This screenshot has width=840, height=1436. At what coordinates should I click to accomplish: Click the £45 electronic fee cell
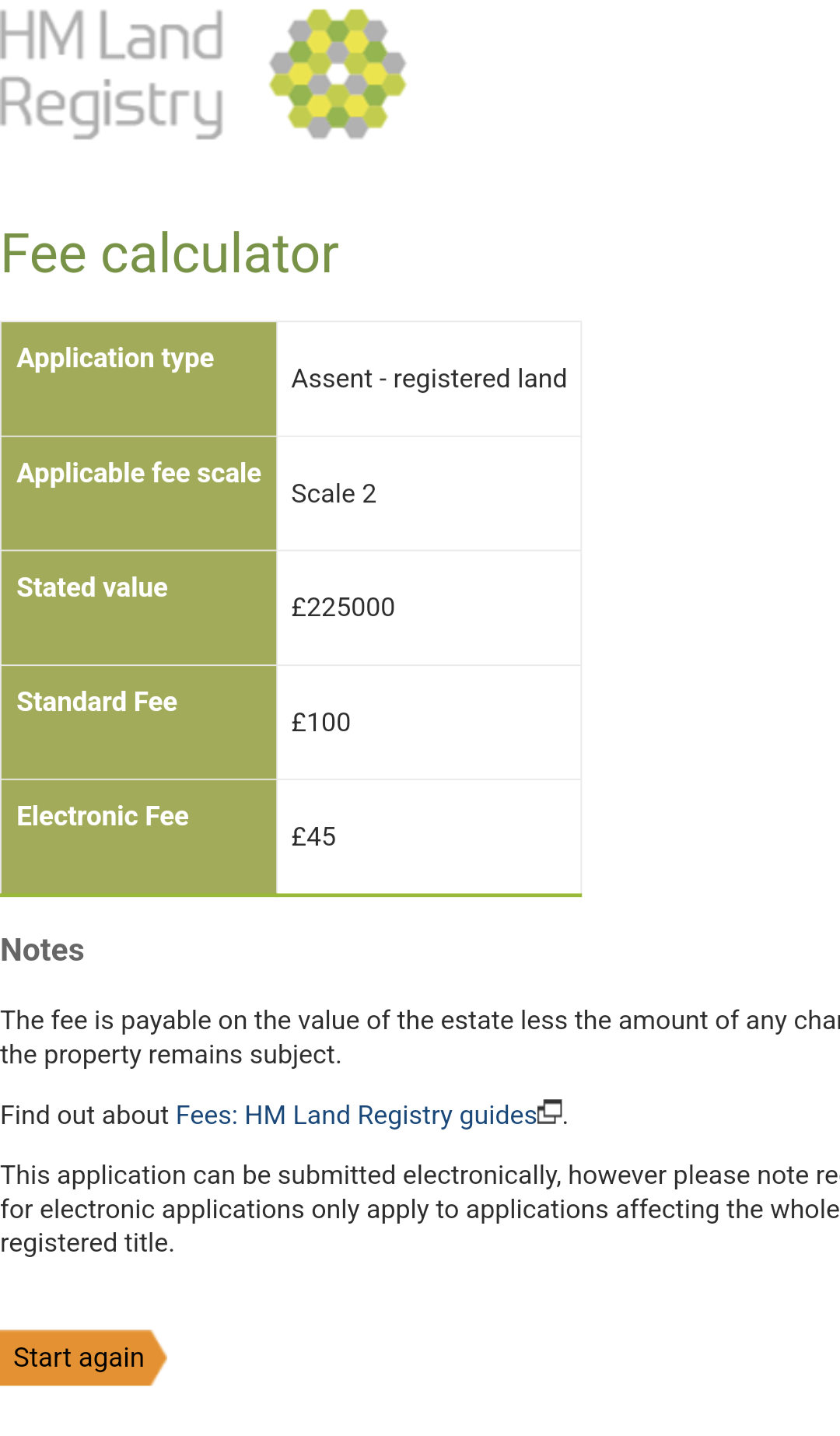tap(429, 836)
